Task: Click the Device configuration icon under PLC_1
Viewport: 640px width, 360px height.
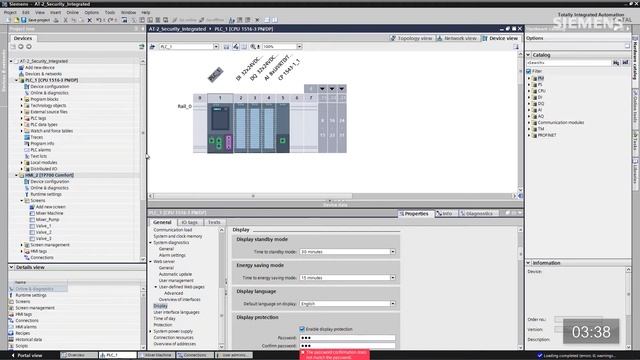Action: click(x=27, y=87)
